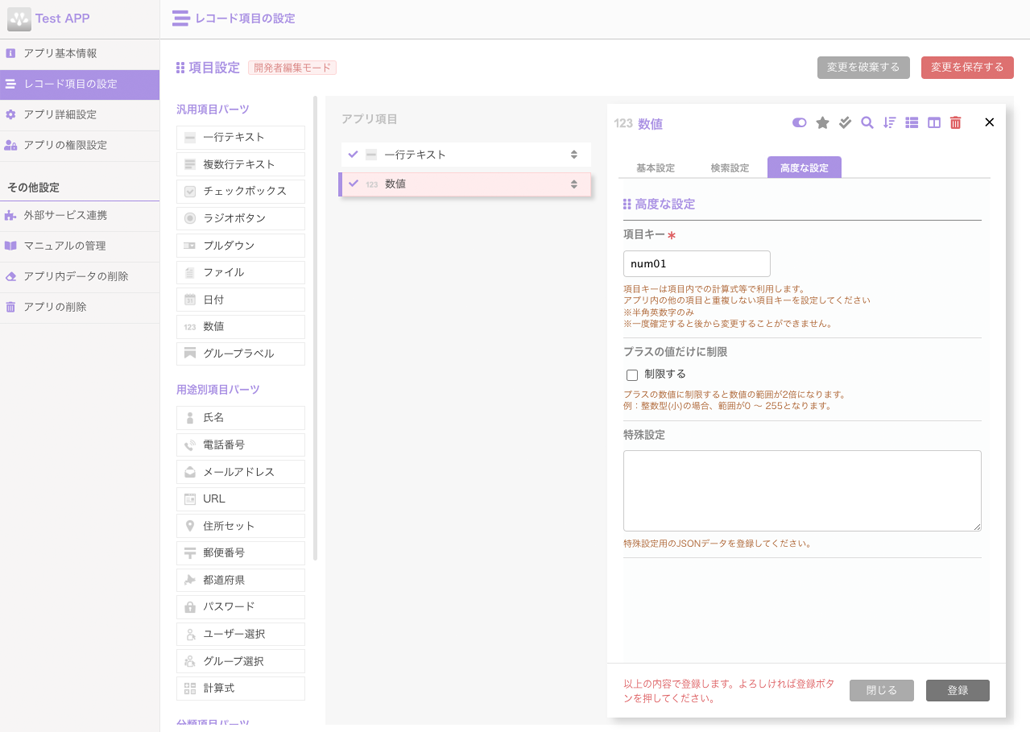Select ラジオボタン part
Screen dimensions: 1030x732
(240, 218)
